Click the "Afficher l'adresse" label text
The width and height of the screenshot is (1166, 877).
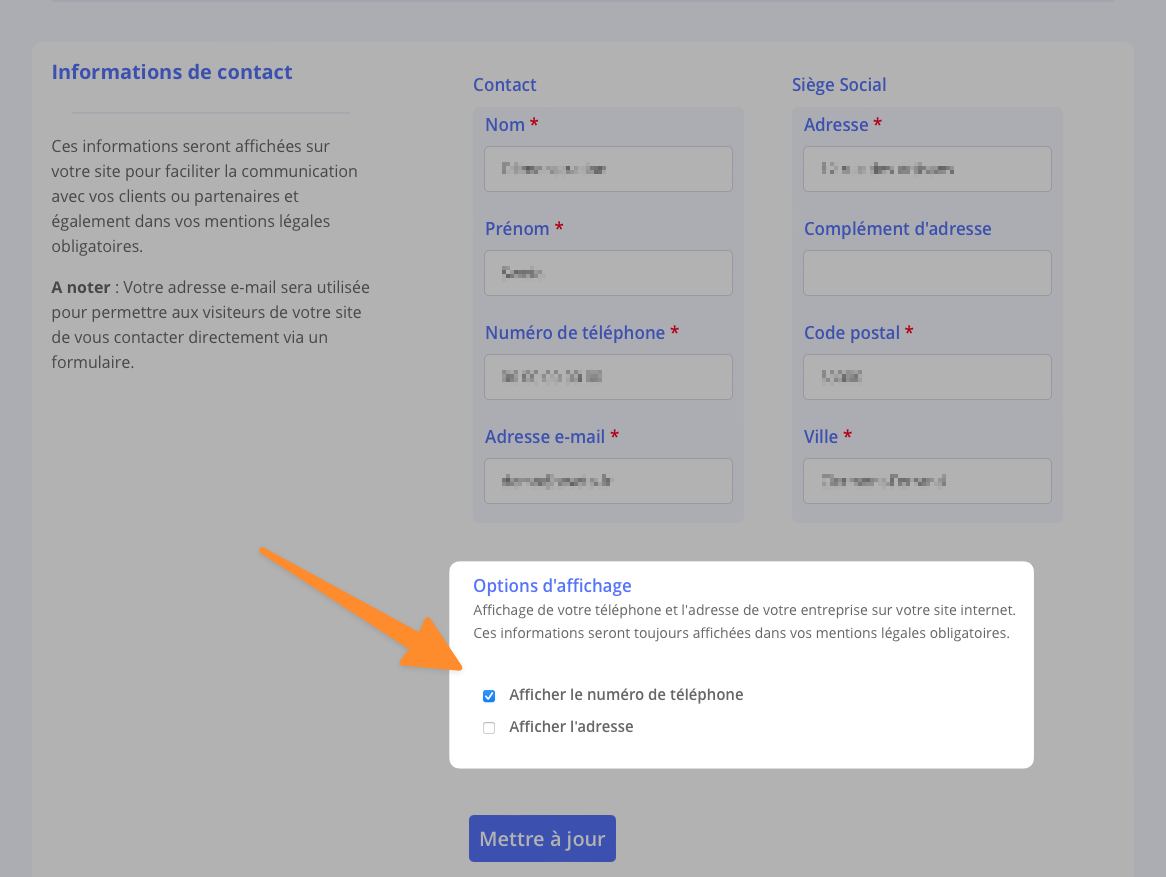(571, 727)
